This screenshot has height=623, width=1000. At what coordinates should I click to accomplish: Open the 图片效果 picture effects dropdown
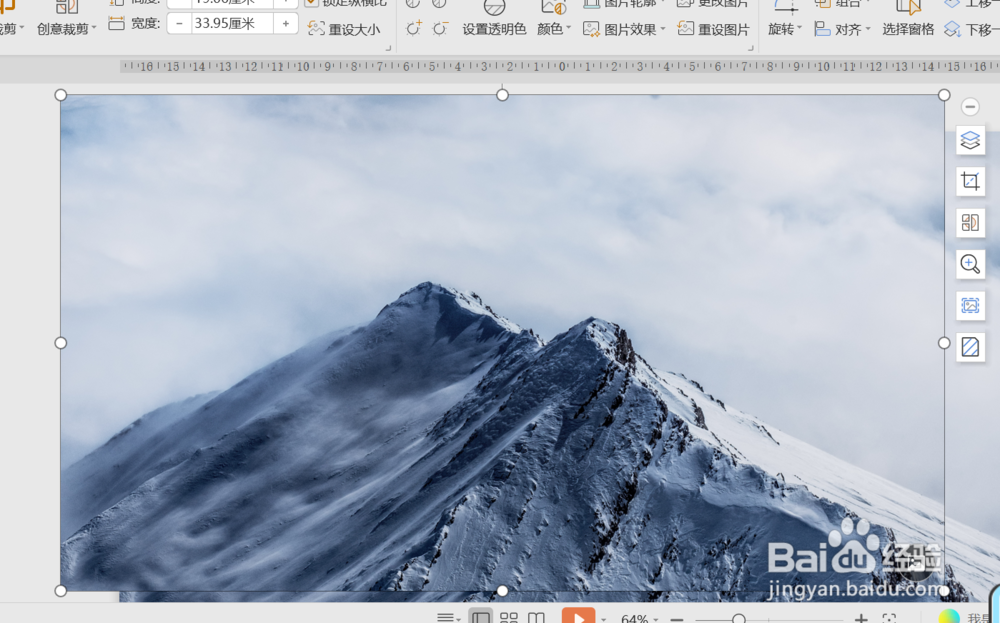point(624,29)
